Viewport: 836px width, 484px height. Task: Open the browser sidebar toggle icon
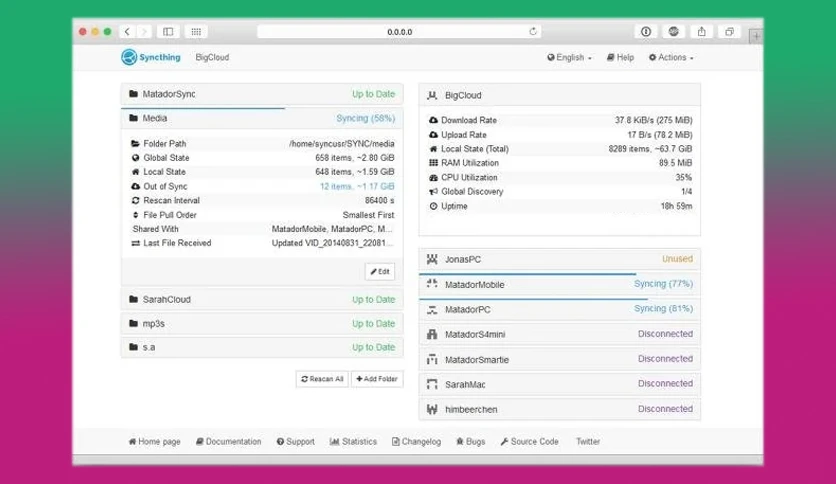point(168,32)
